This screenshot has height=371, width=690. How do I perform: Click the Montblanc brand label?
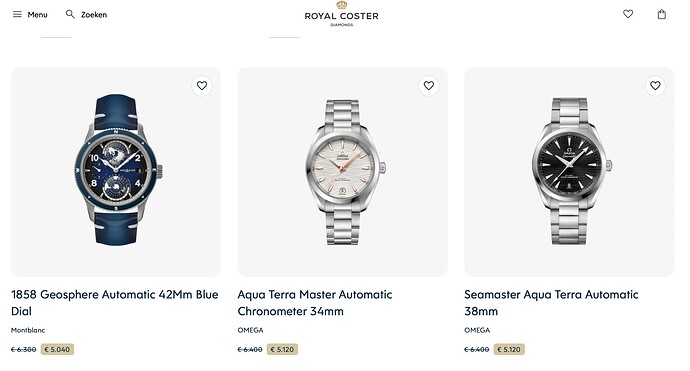coord(28,330)
